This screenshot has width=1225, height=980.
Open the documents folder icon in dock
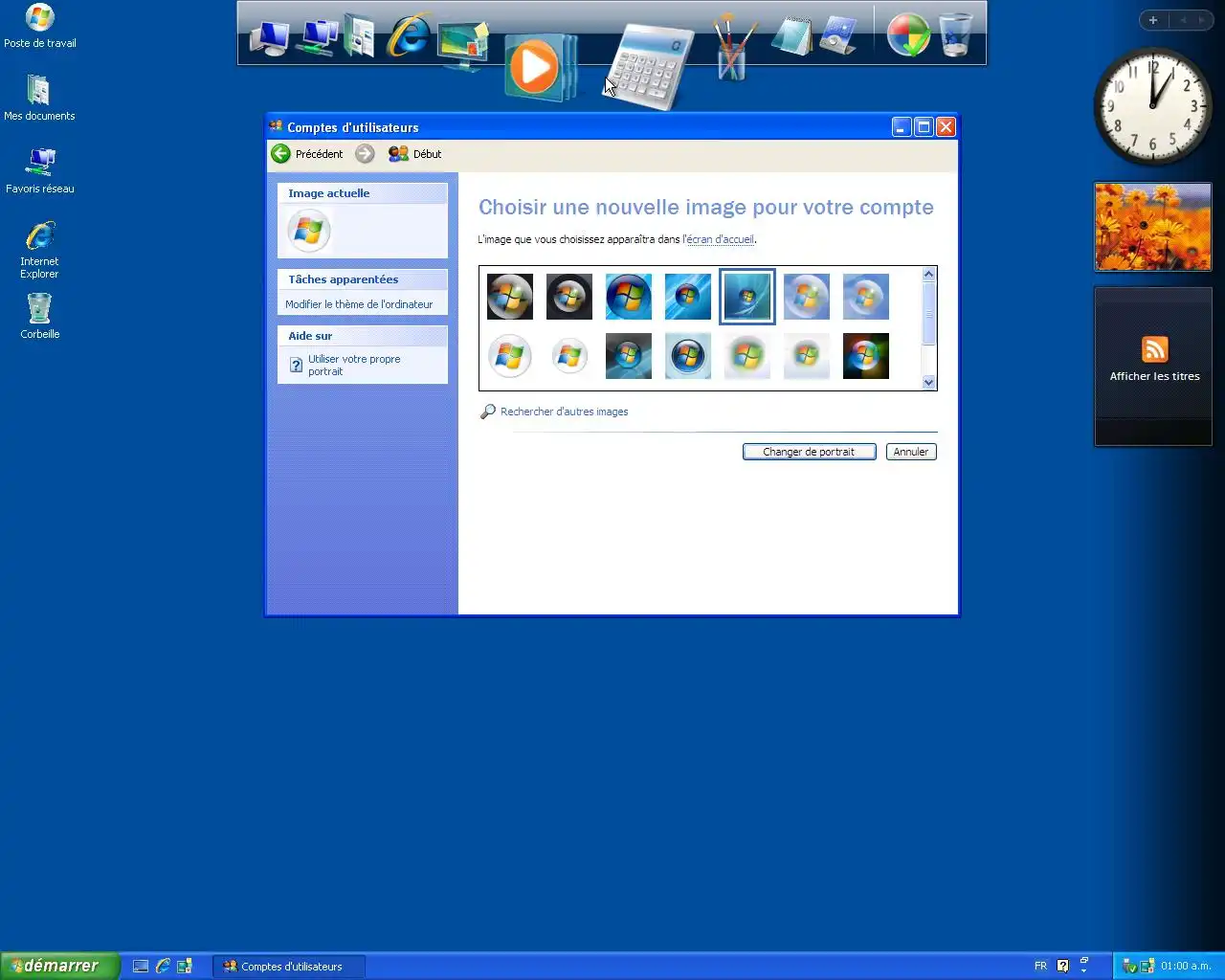click(x=360, y=35)
